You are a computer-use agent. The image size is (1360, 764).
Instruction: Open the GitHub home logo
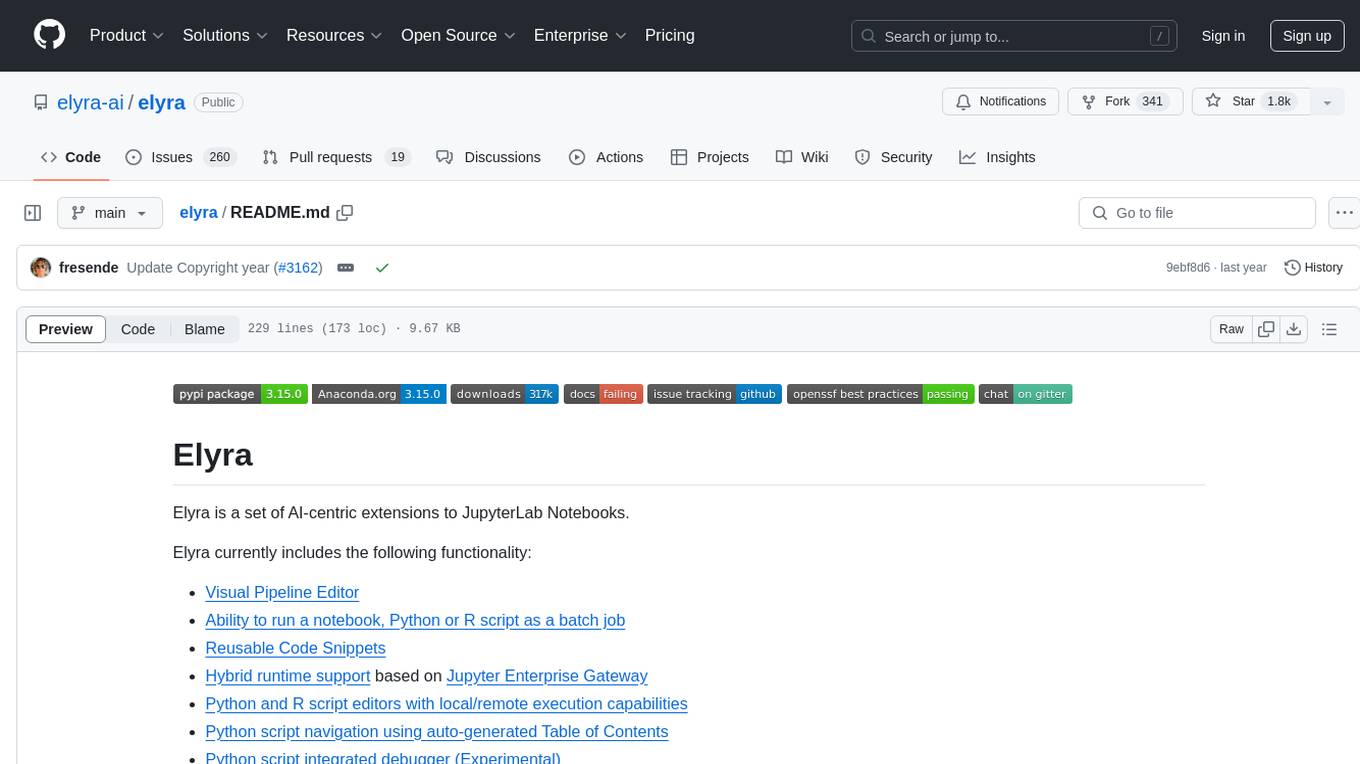50,35
